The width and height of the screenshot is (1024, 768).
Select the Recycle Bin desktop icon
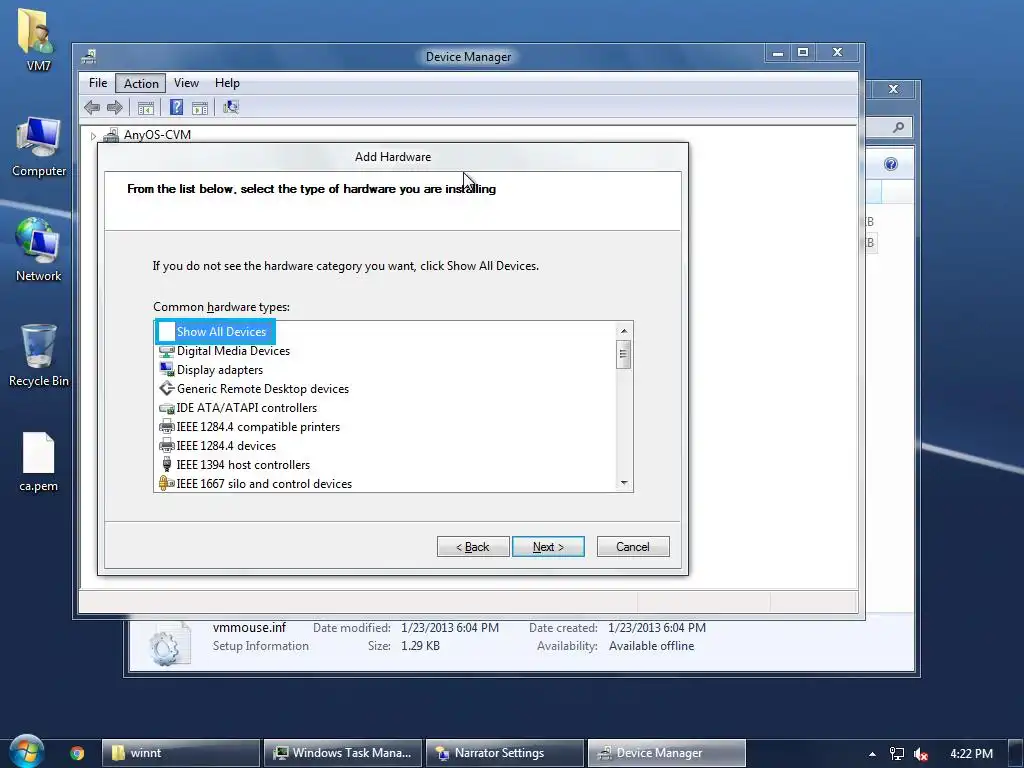39,346
